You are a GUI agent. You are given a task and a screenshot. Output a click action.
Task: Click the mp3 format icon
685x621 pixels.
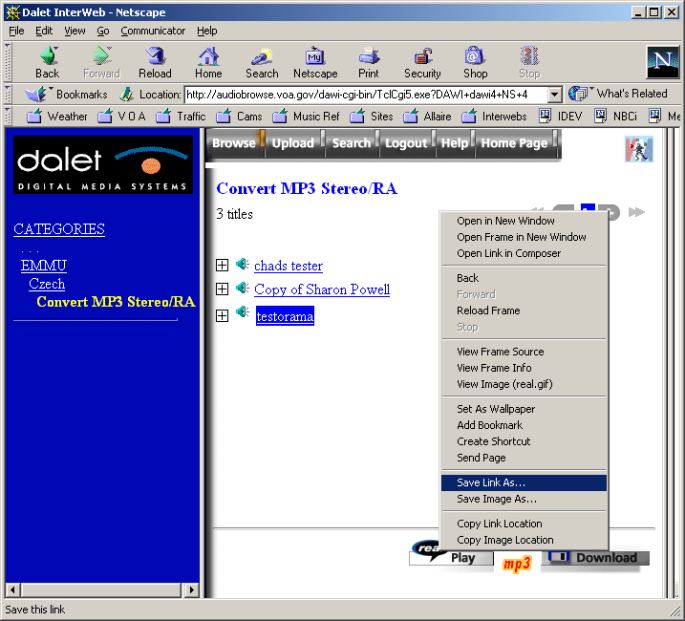(517, 564)
